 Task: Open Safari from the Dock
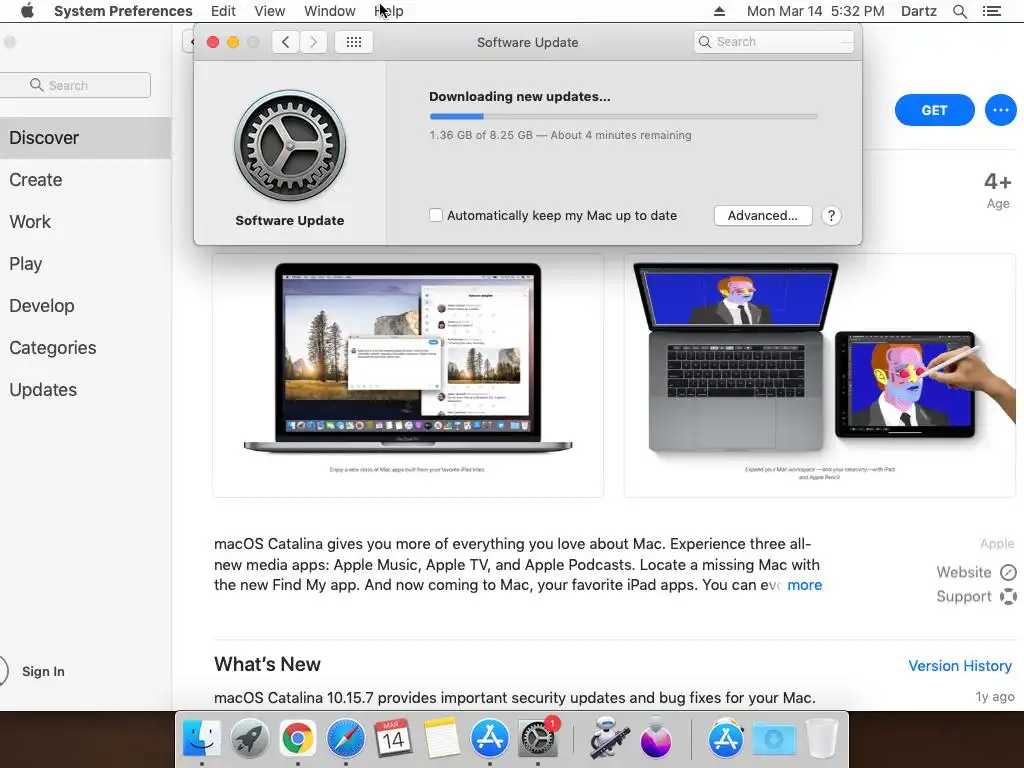(345, 738)
